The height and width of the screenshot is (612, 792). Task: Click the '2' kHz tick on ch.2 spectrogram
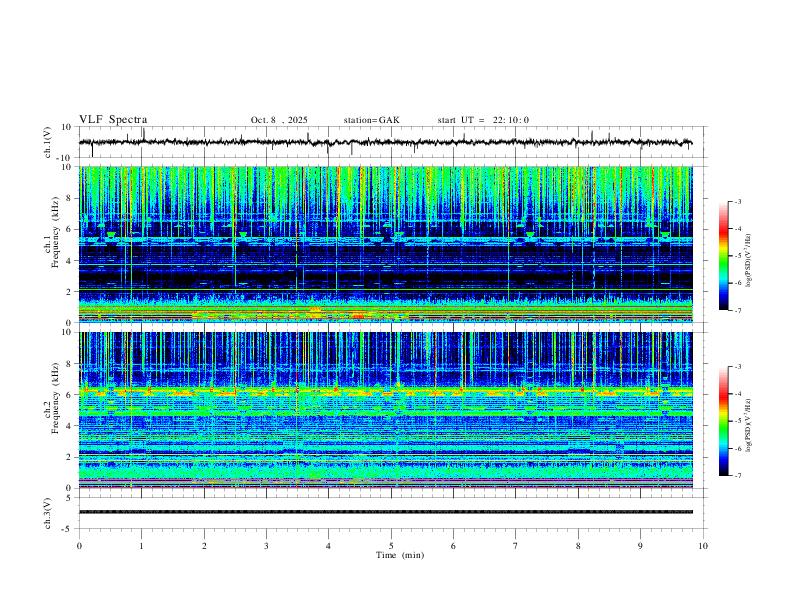pyautogui.click(x=69, y=457)
